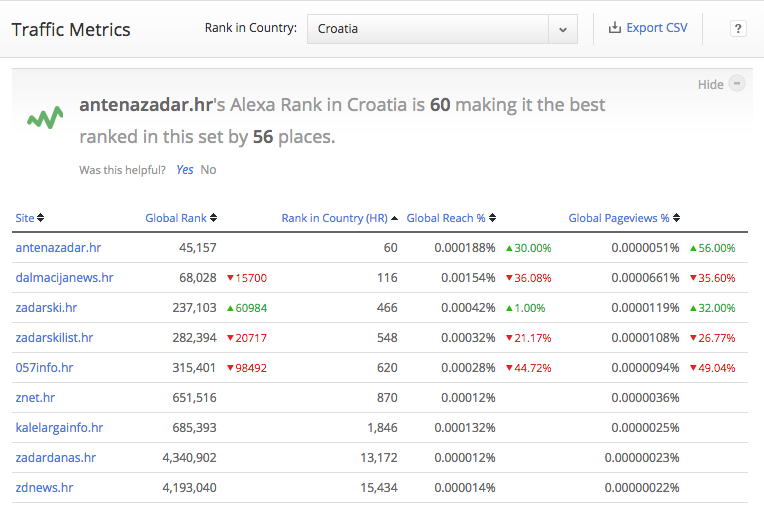Open the Rank in Country dropdown arrow

(x=563, y=29)
